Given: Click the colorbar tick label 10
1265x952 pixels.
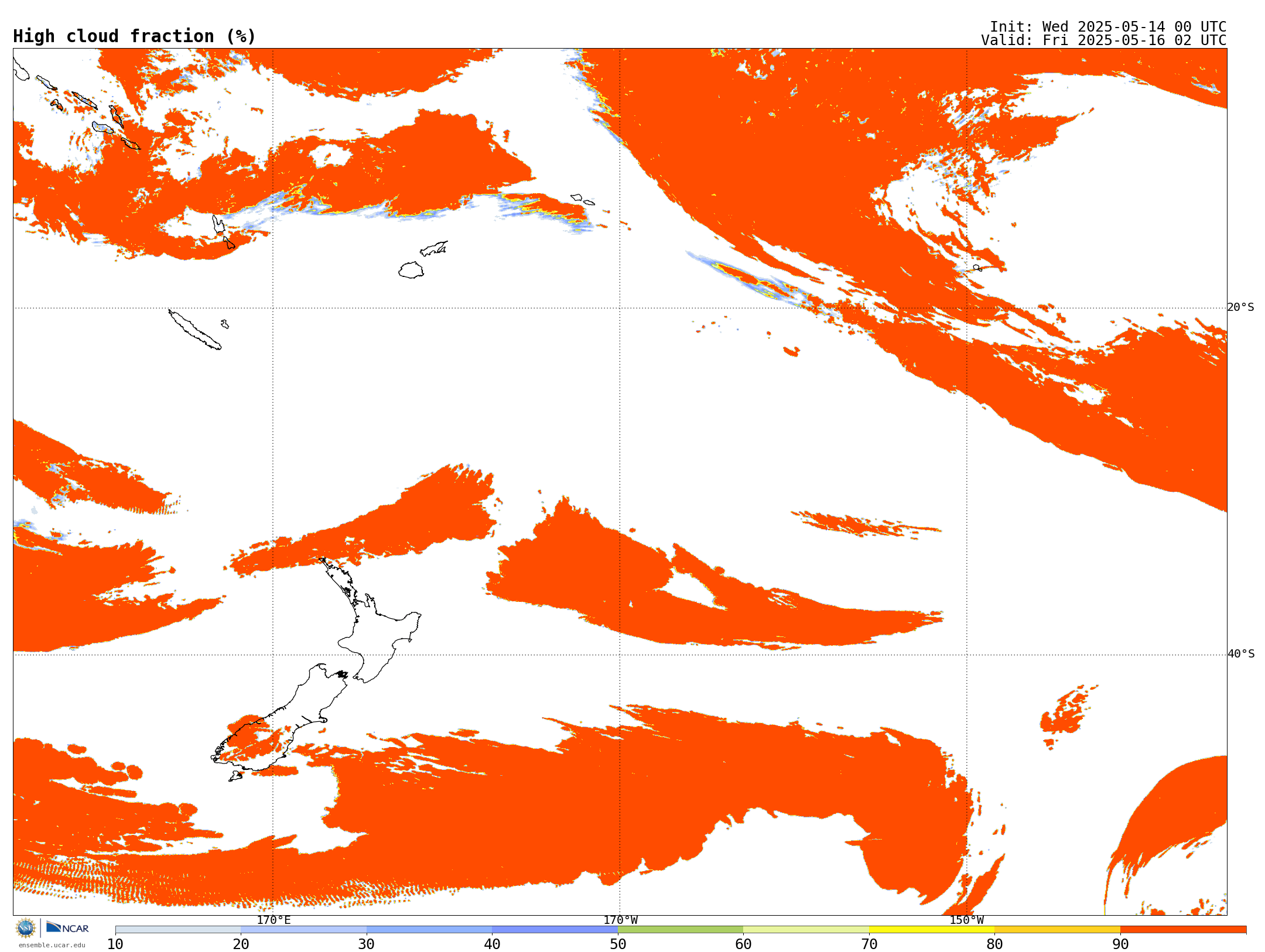Looking at the screenshot, I should tap(115, 944).
